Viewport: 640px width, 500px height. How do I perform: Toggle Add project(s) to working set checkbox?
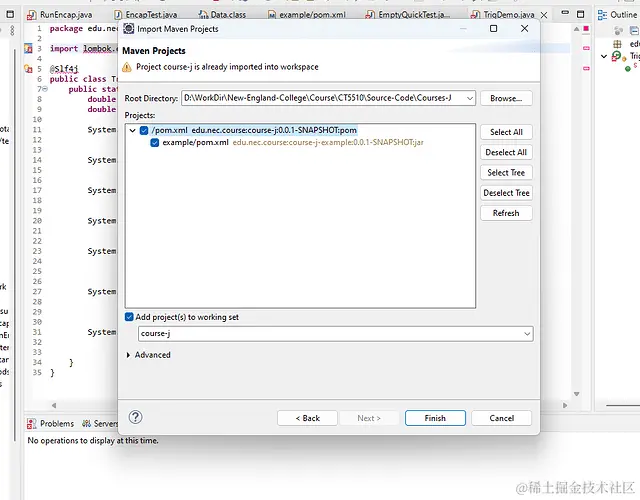[129, 317]
